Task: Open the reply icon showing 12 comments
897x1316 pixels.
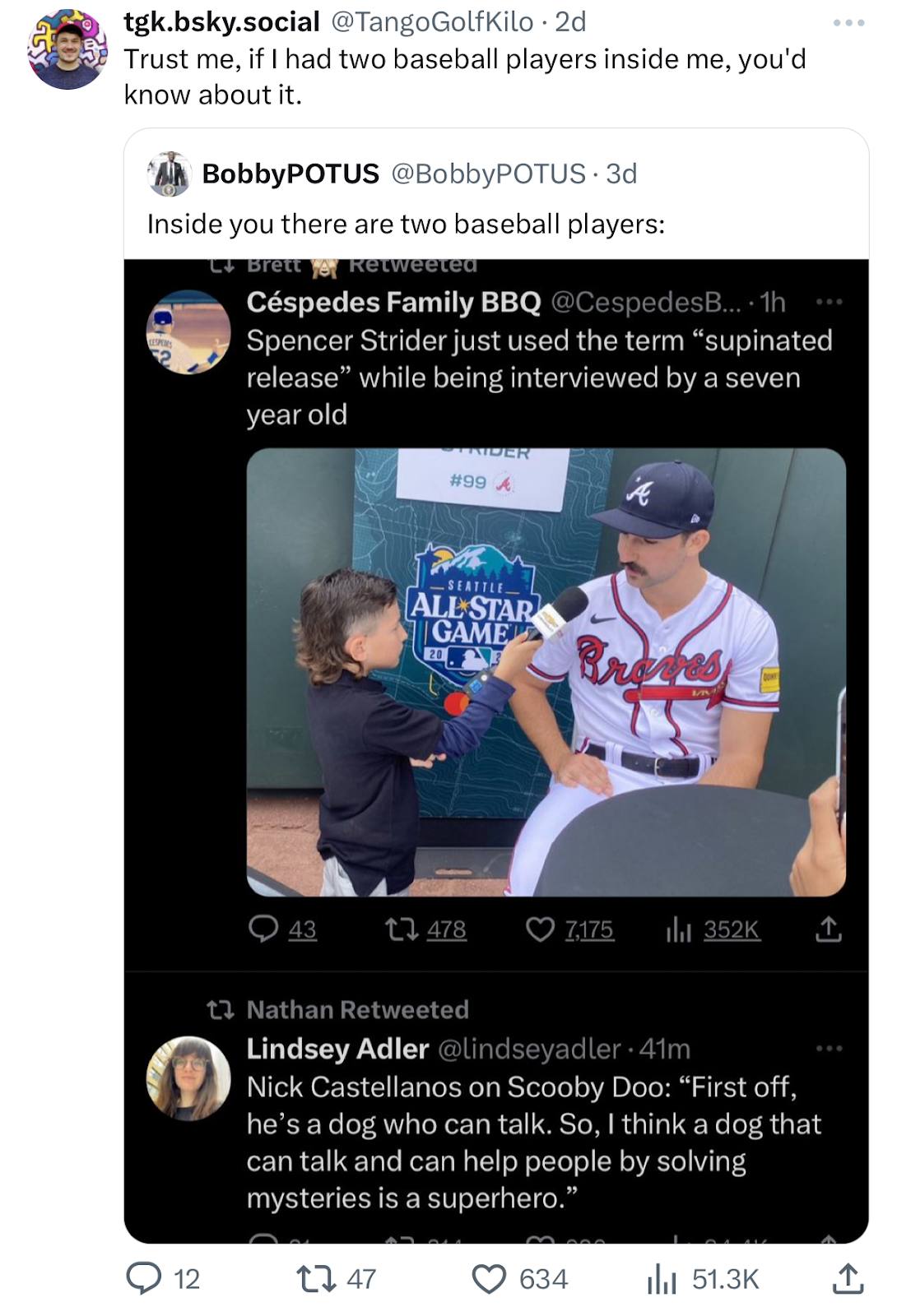Action: coord(144,1278)
